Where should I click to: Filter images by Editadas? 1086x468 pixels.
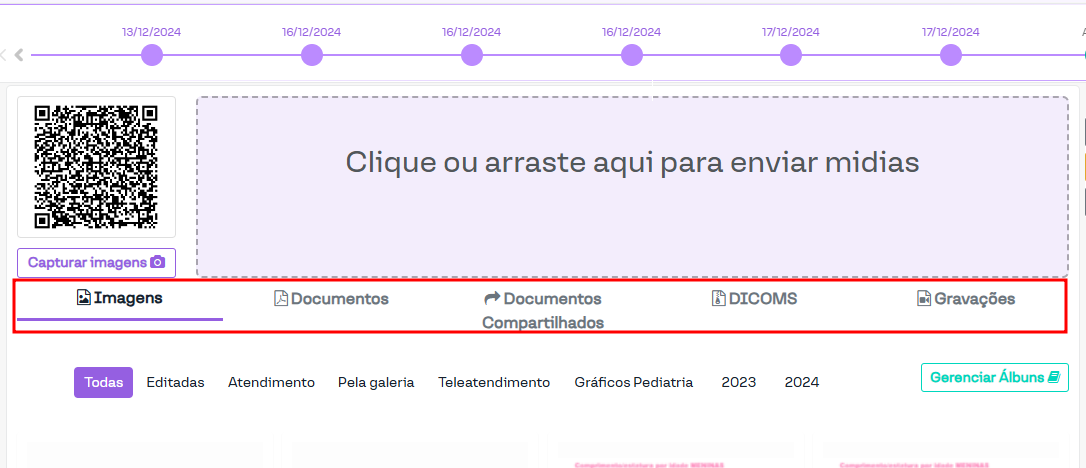pyautogui.click(x=175, y=382)
